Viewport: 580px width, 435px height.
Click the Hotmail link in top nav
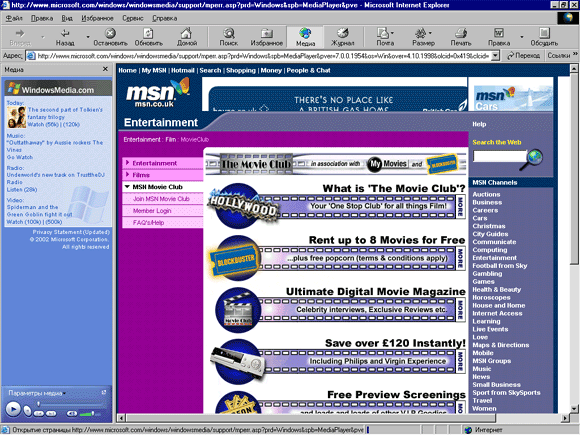(x=183, y=70)
